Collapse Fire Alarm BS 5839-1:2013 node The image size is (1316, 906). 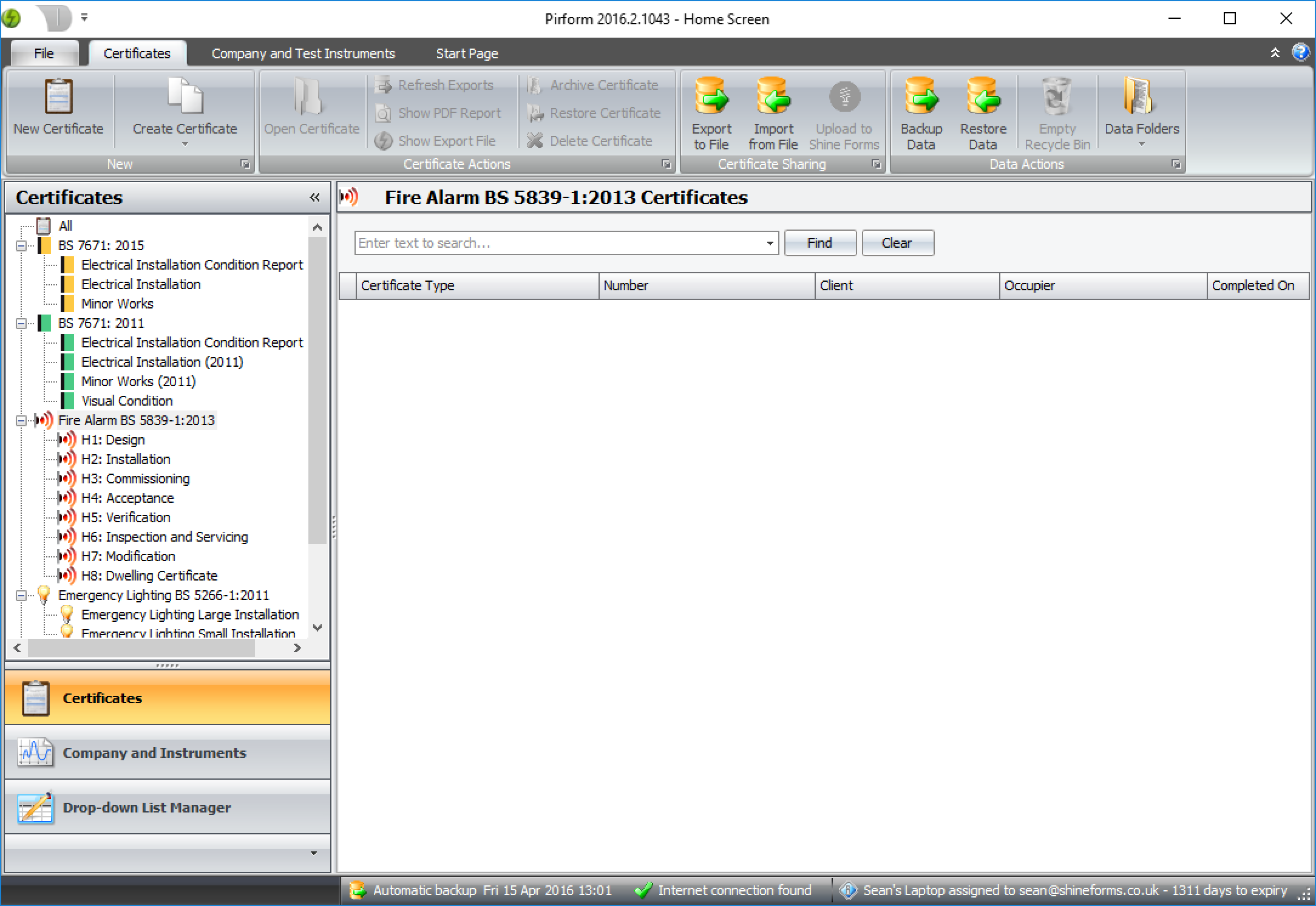(x=21, y=421)
